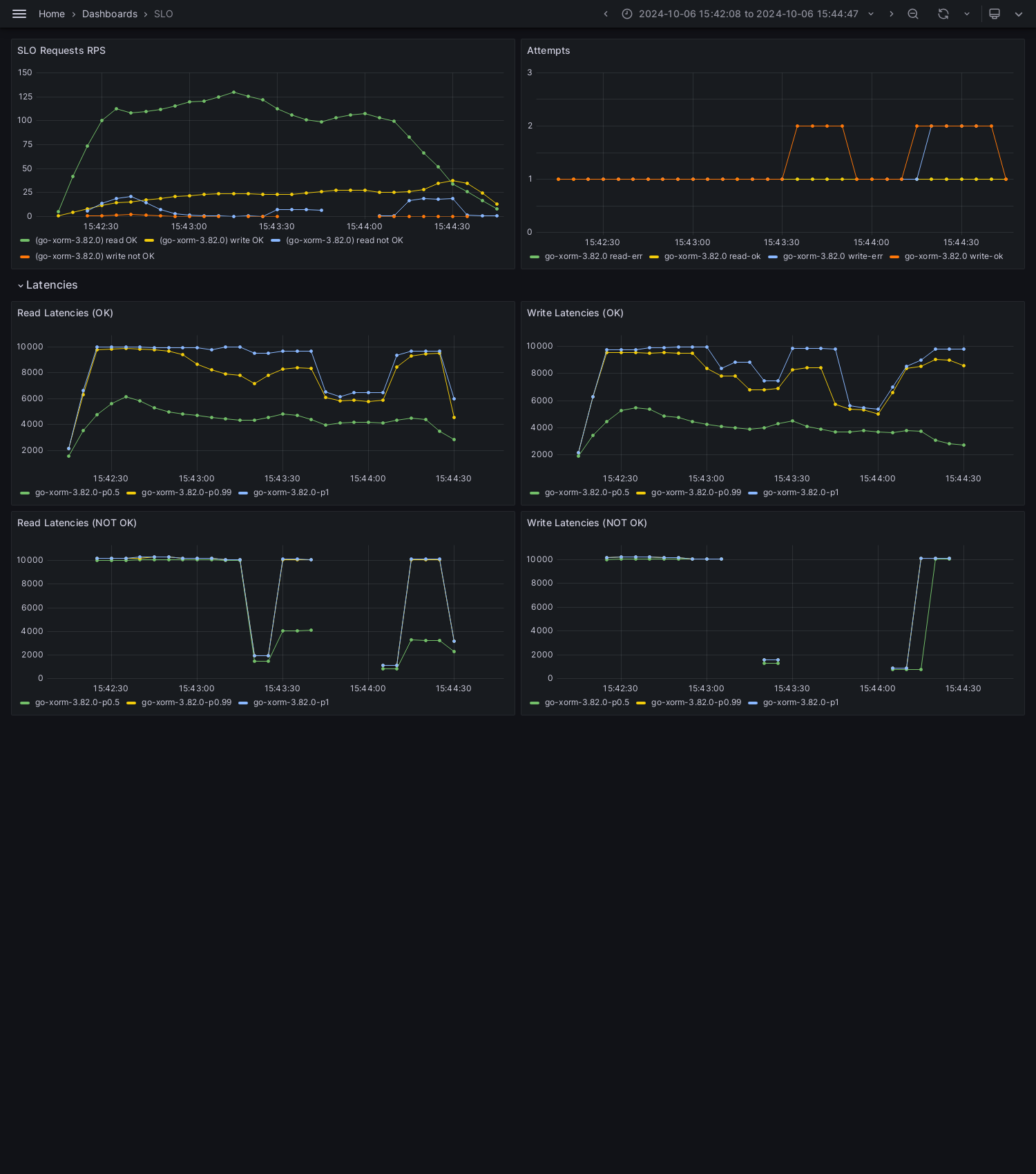The height and width of the screenshot is (1174, 1036).
Task: Zoom out the time range
Action: pyautogui.click(x=913, y=14)
